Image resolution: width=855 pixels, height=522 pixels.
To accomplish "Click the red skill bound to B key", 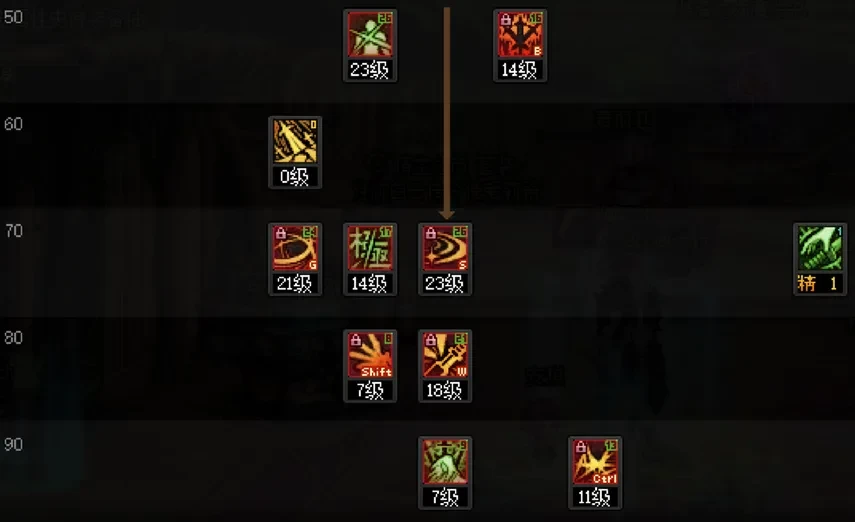I will tap(520, 34).
